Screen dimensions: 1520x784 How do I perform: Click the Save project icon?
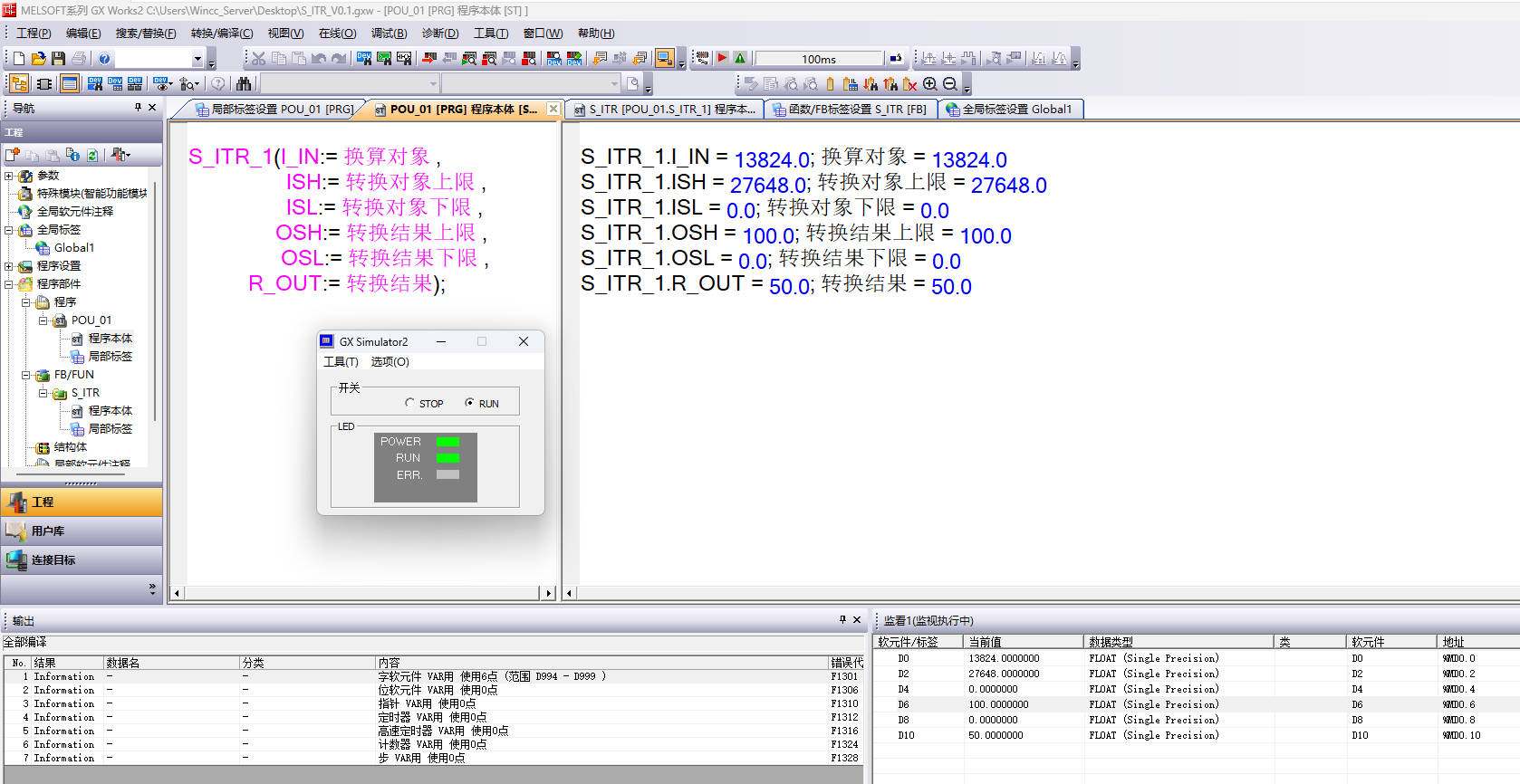point(58,59)
